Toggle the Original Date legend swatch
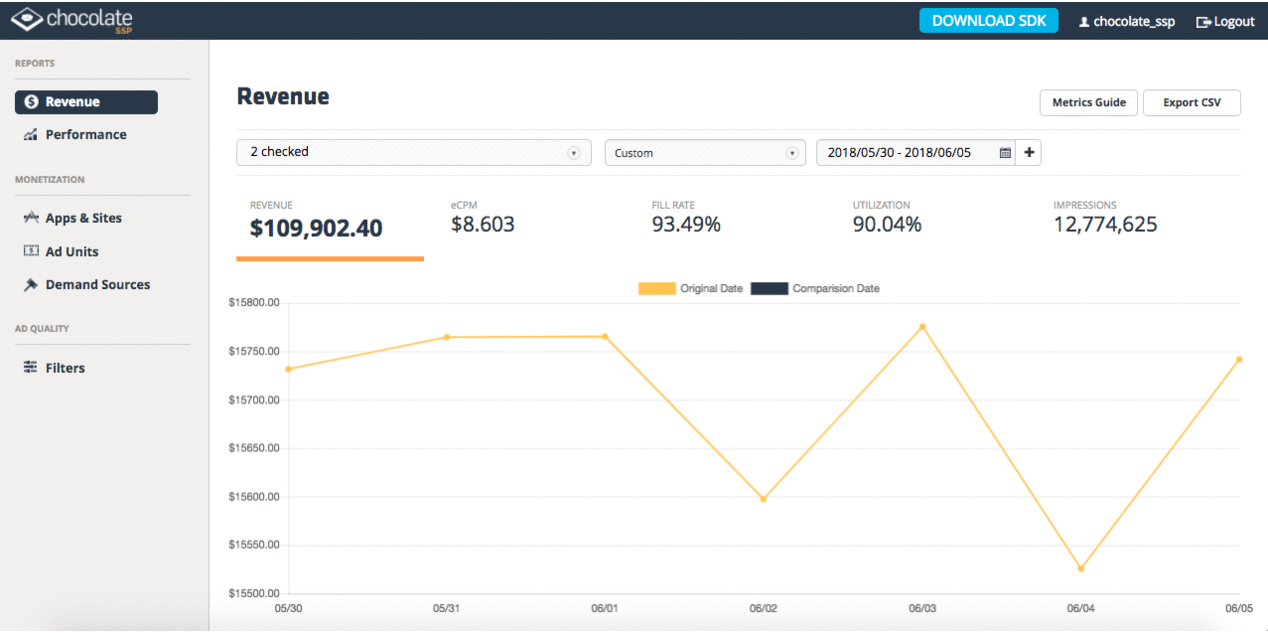The width and height of the screenshot is (1268, 633). point(655,288)
